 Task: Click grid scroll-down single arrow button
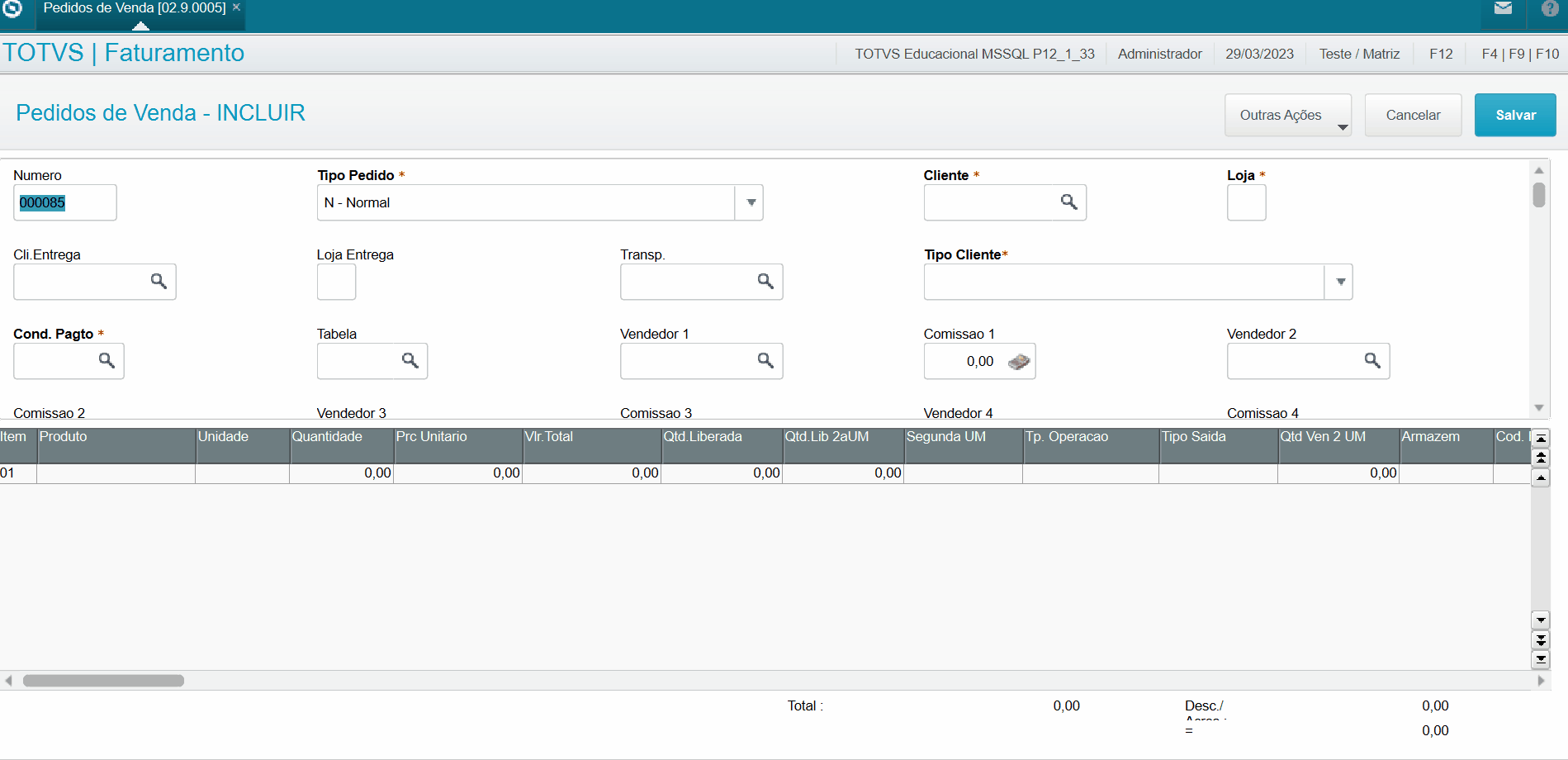point(1540,620)
